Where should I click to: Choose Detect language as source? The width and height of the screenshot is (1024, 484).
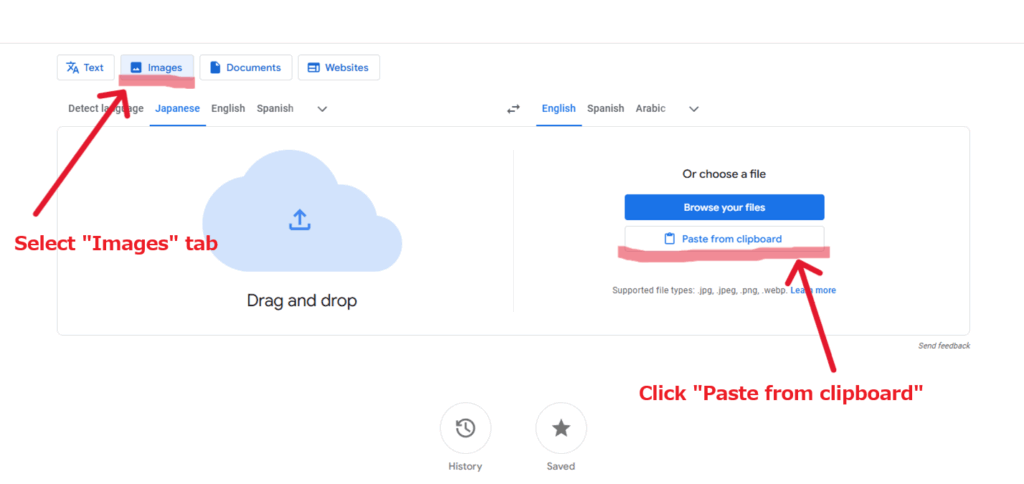(x=106, y=108)
